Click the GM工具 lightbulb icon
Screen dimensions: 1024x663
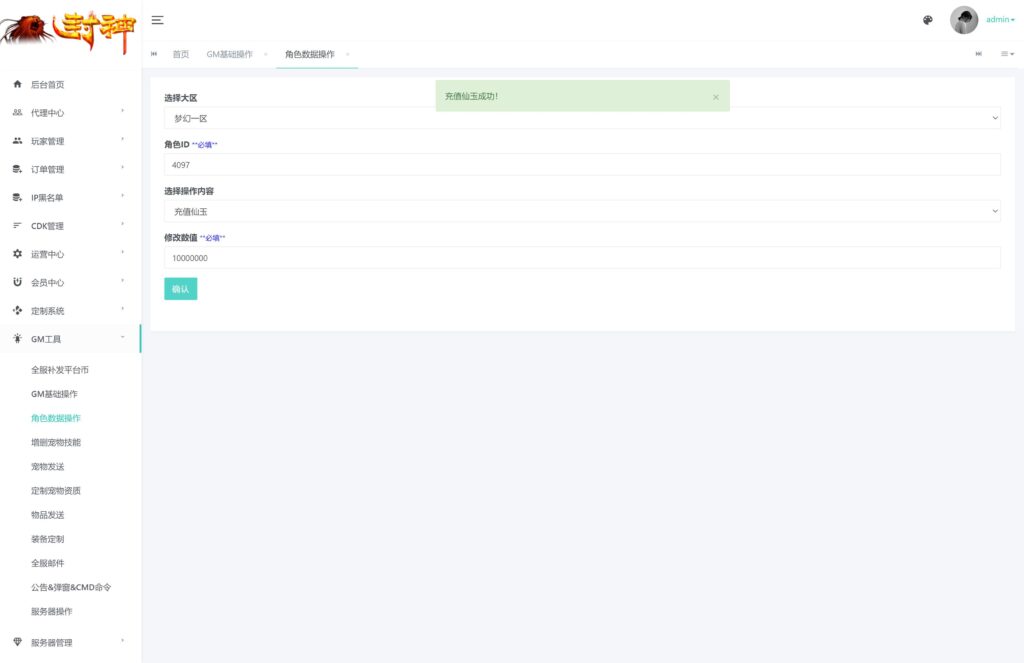coord(17,339)
